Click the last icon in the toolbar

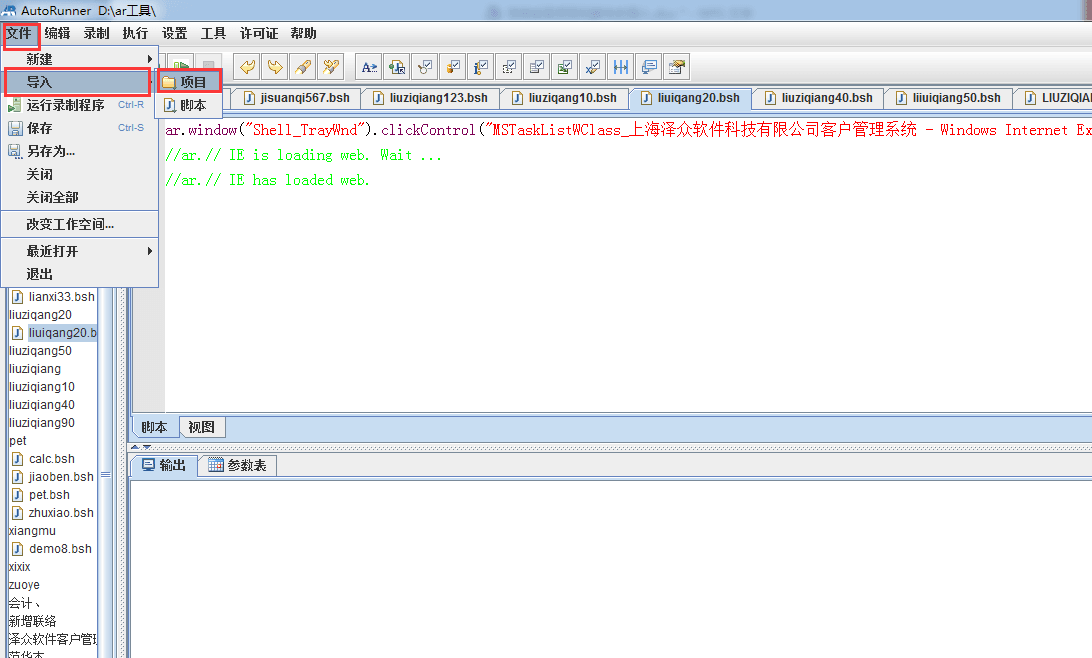(677, 67)
